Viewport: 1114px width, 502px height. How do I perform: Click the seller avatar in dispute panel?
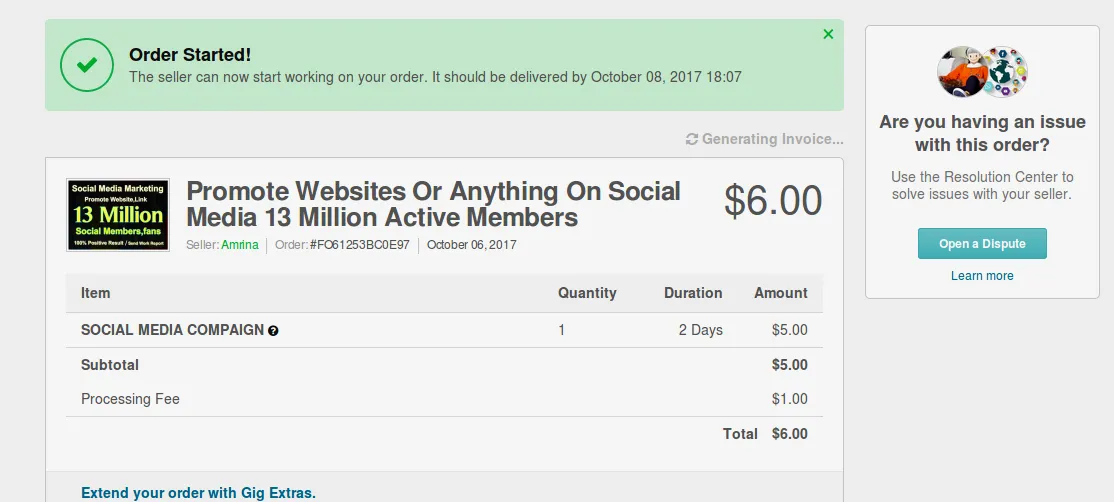(x=962, y=72)
